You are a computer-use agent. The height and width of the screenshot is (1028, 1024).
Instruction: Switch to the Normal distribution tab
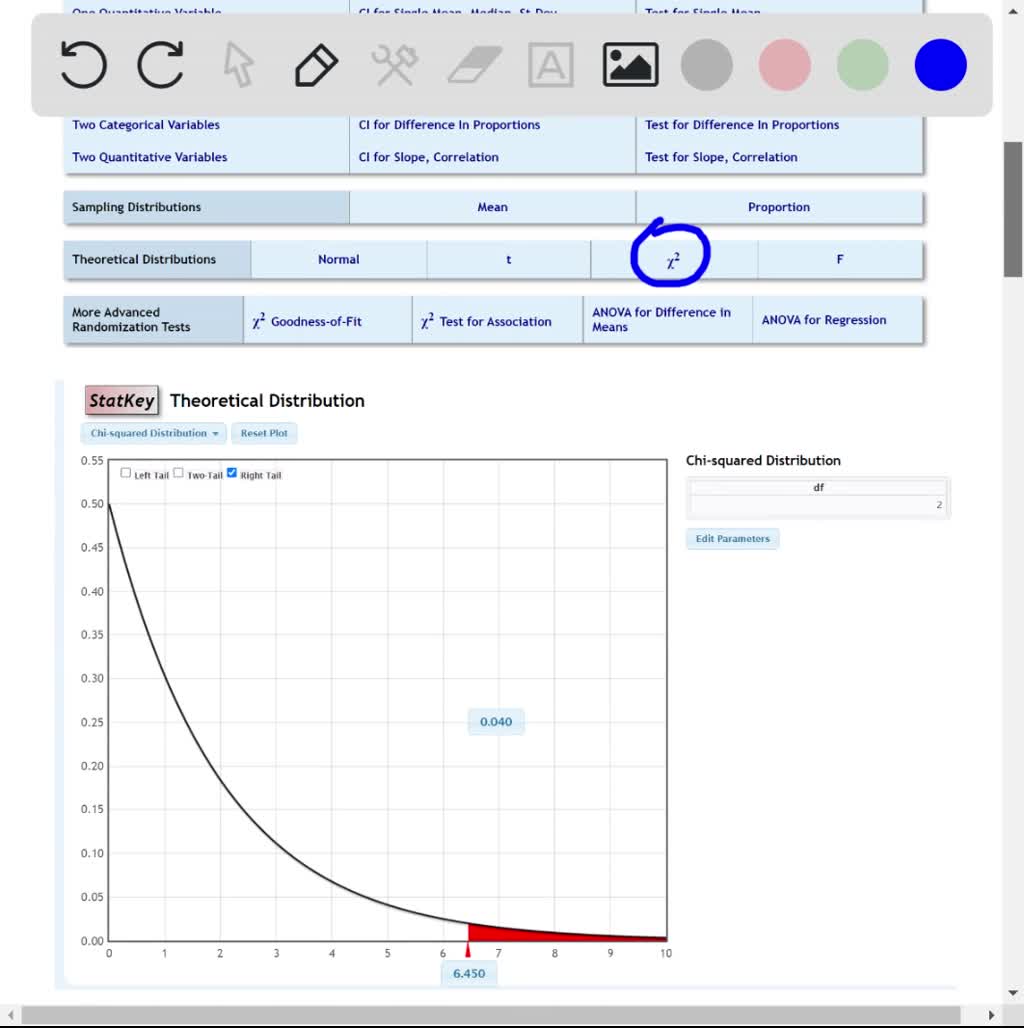tap(338, 258)
